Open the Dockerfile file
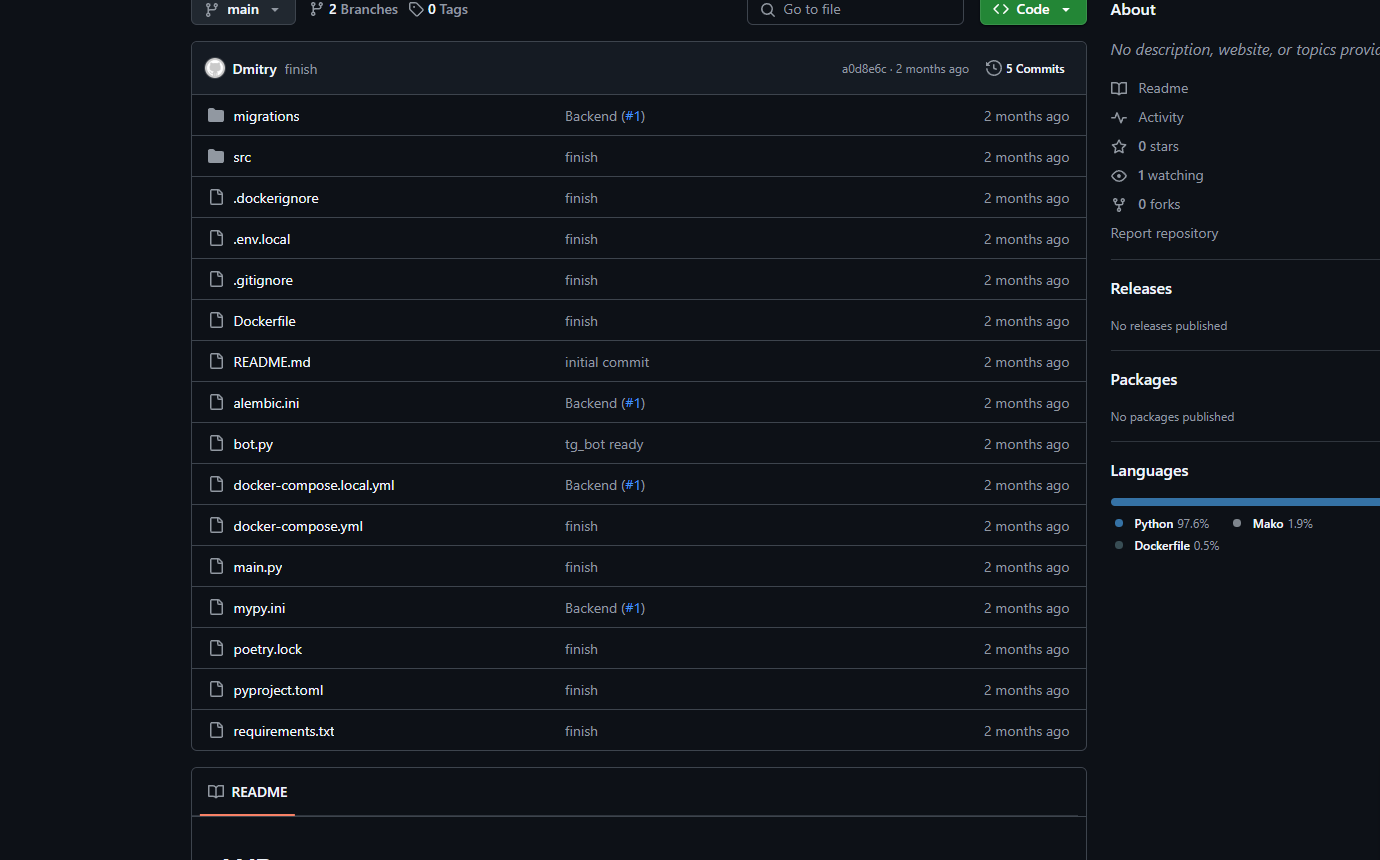The height and width of the screenshot is (860, 1380). pos(264,321)
